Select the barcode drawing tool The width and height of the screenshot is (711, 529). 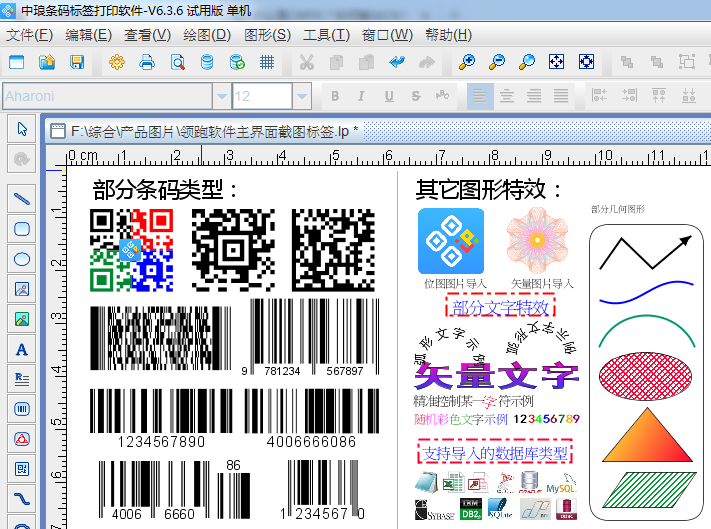click(x=22, y=409)
